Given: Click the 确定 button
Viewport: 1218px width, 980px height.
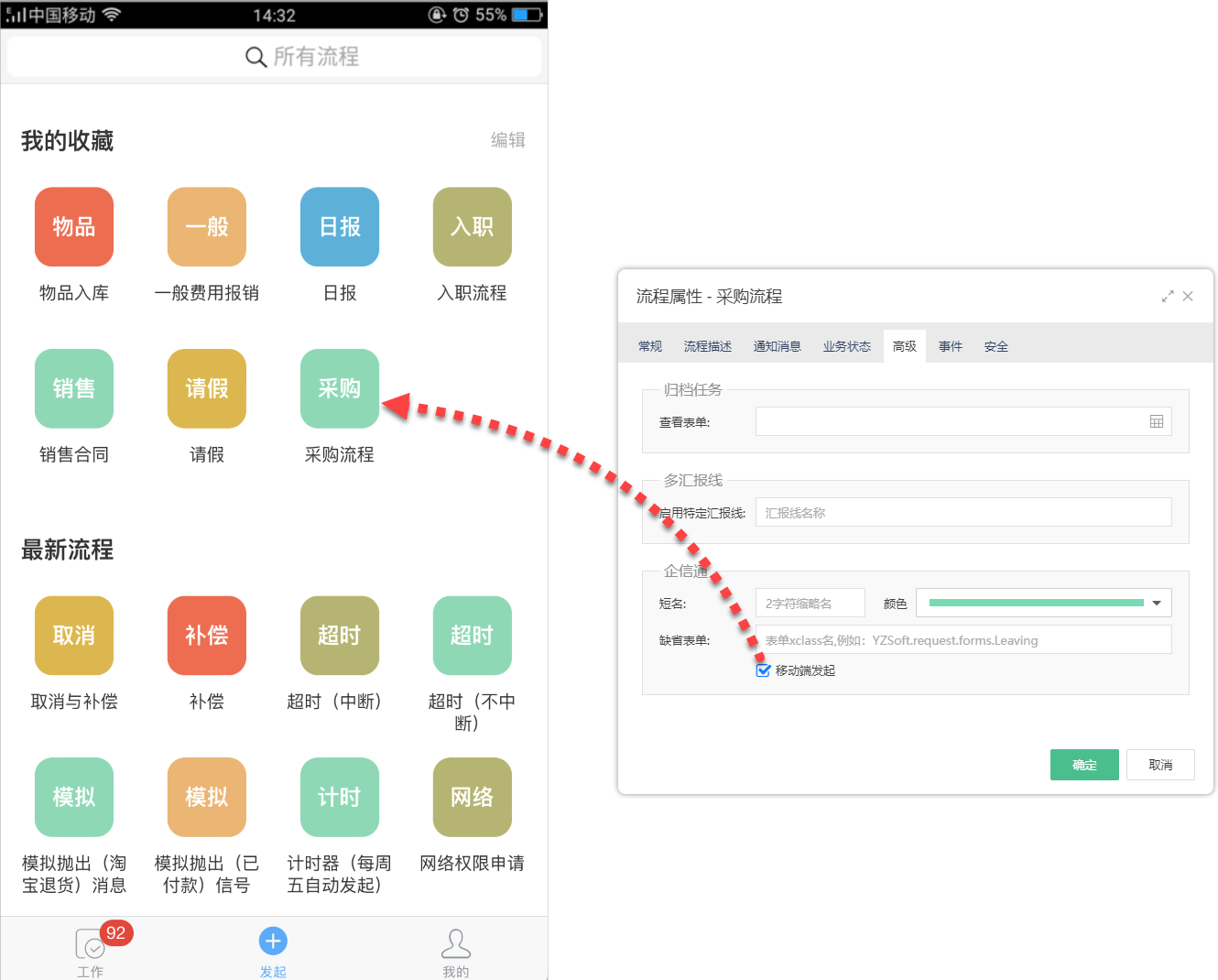Looking at the screenshot, I should 1084,765.
